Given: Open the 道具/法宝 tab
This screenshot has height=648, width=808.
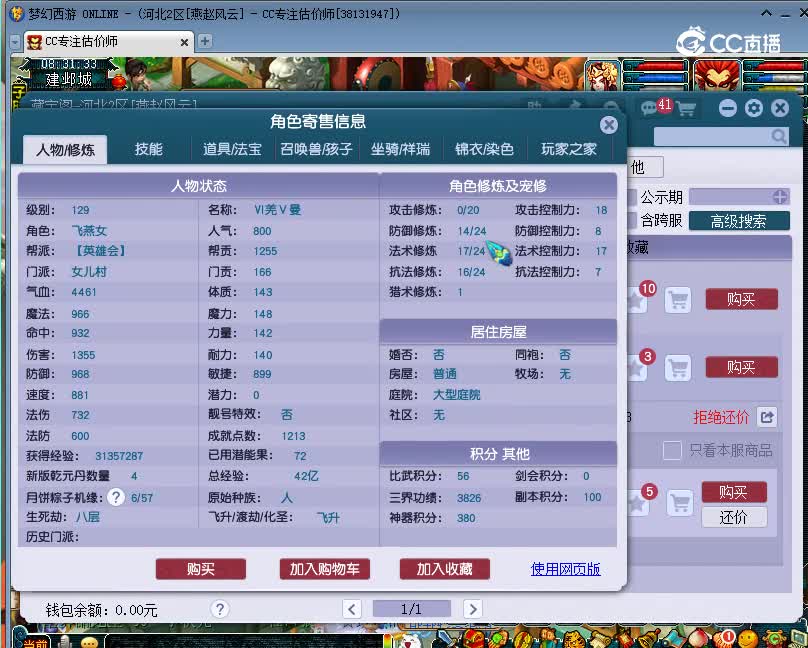Looking at the screenshot, I should (232, 149).
